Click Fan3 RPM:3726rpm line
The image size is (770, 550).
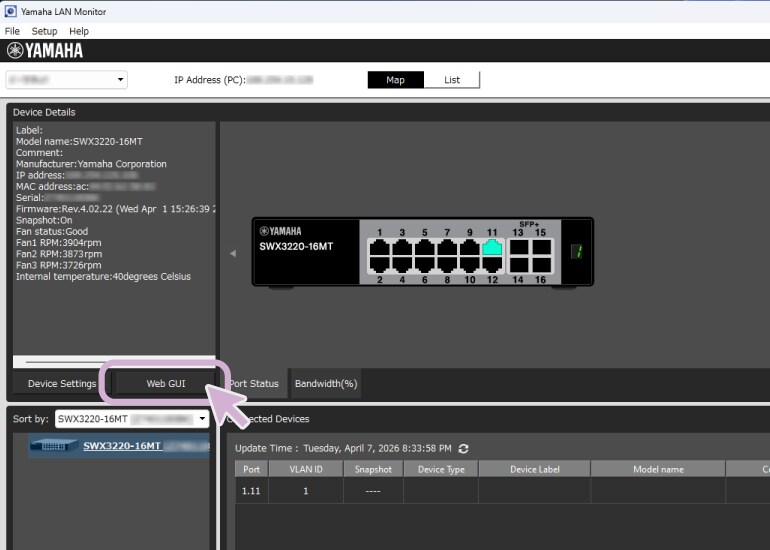[58, 265]
